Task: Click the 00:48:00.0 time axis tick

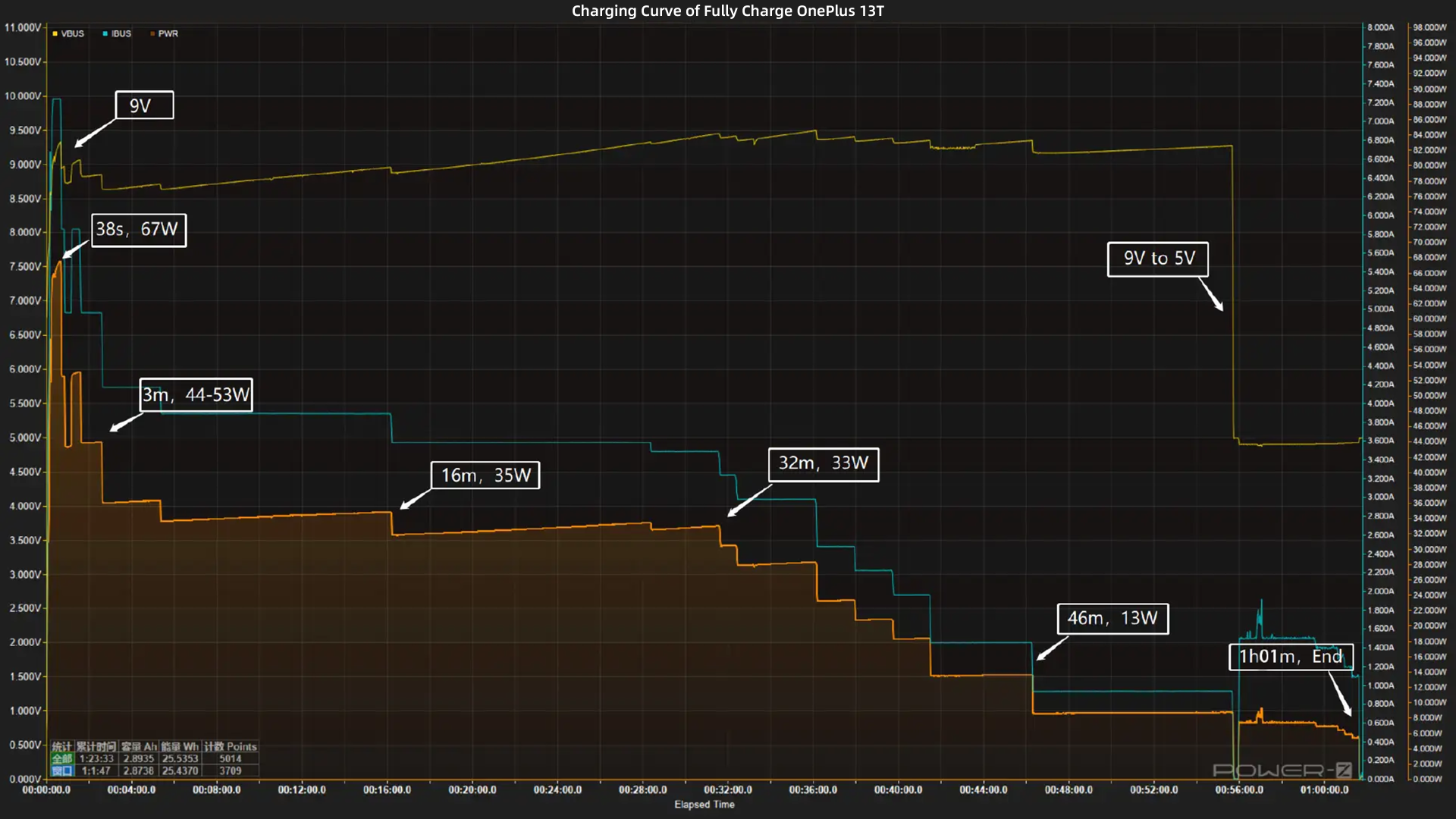Action: (x=1069, y=790)
